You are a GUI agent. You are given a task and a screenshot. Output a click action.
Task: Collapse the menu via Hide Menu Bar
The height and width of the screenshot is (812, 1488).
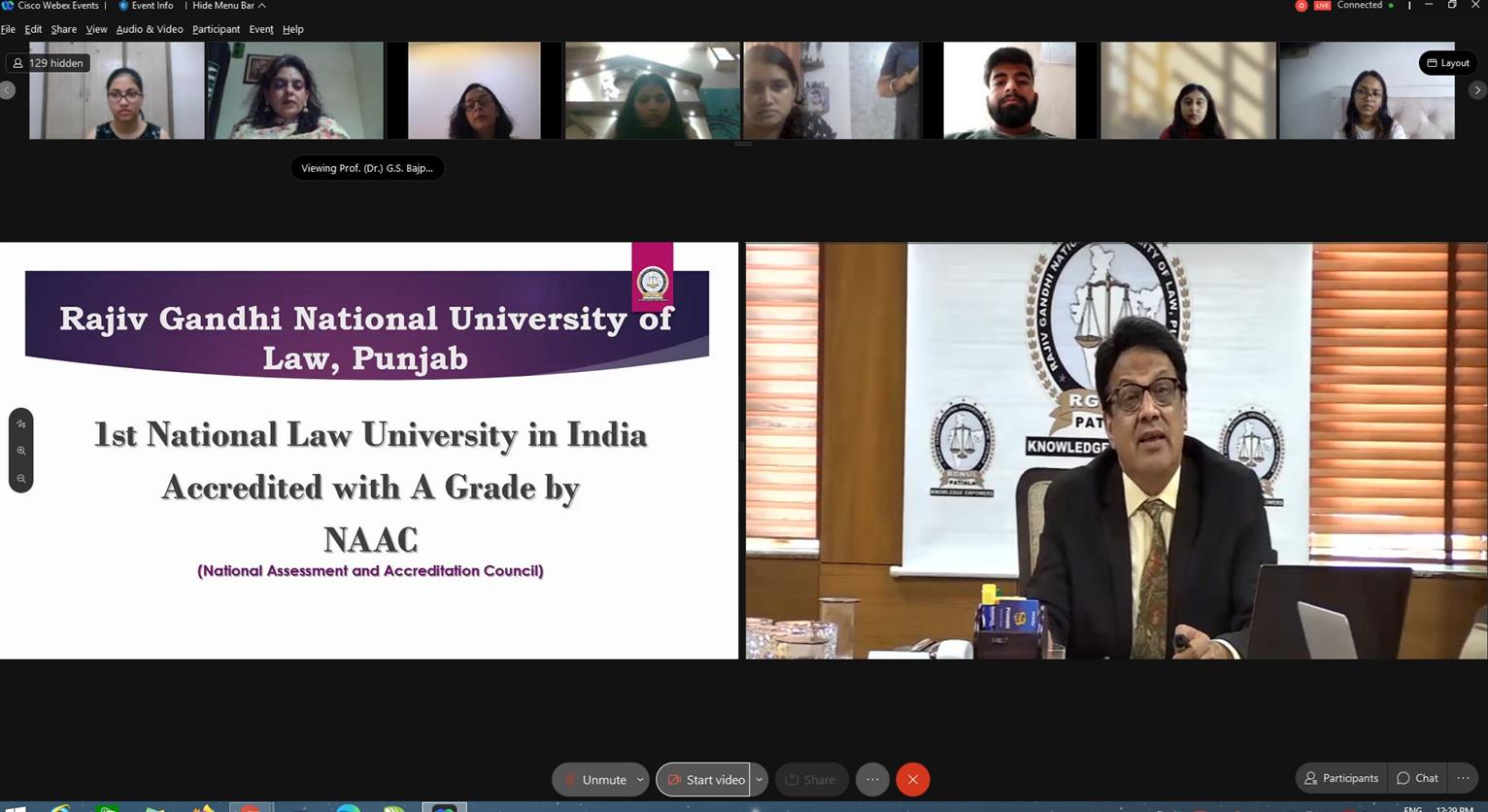coord(228,6)
